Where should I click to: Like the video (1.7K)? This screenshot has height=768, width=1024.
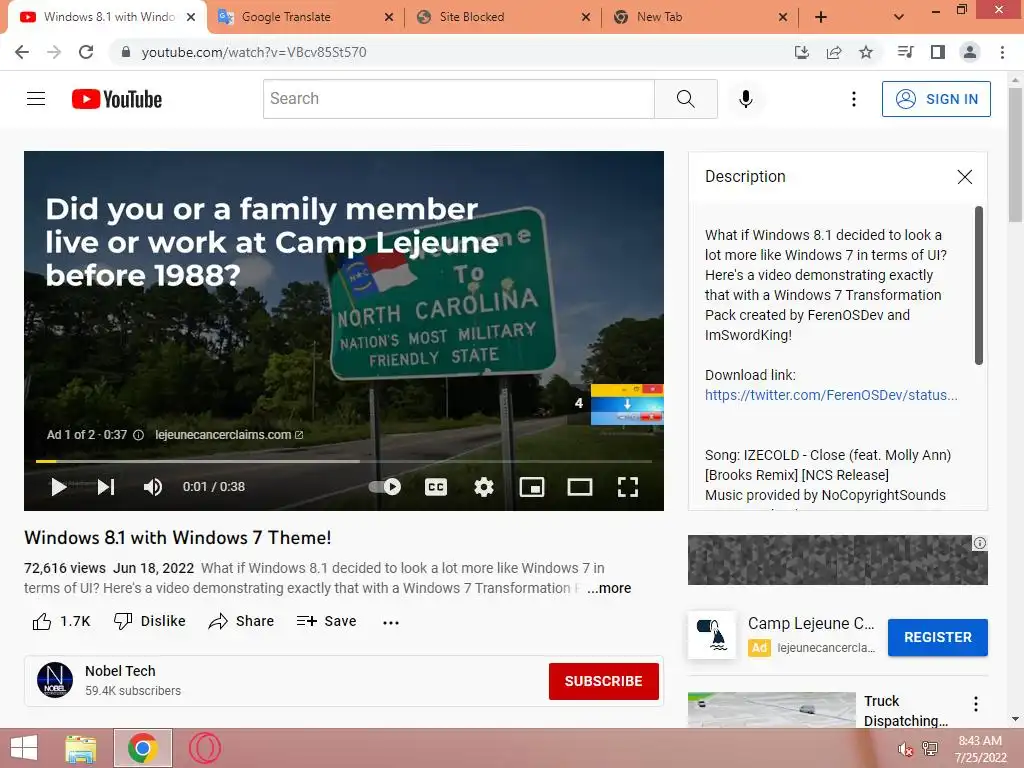(x=62, y=621)
